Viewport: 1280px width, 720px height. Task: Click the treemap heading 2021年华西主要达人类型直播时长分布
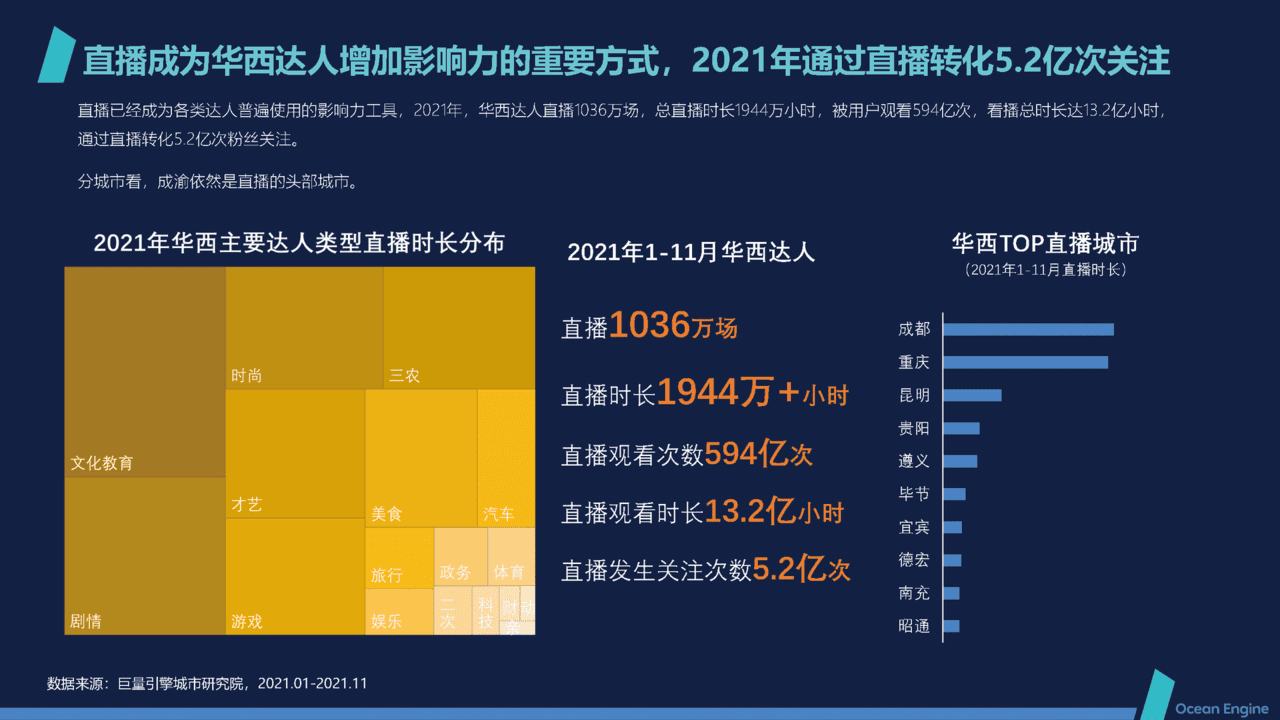[x=299, y=243]
